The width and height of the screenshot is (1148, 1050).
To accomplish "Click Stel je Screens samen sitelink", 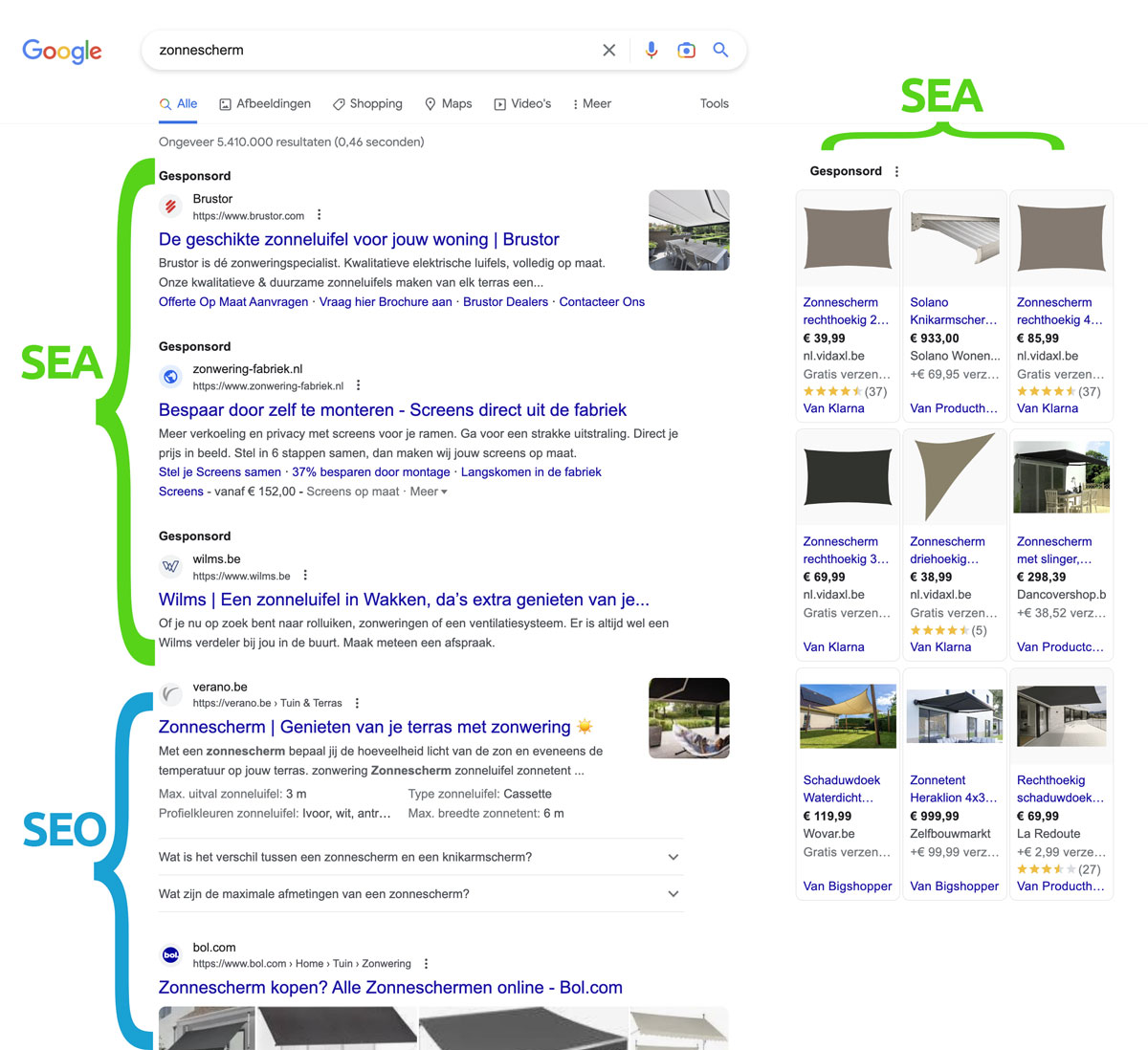I will [x=220, y=472].
